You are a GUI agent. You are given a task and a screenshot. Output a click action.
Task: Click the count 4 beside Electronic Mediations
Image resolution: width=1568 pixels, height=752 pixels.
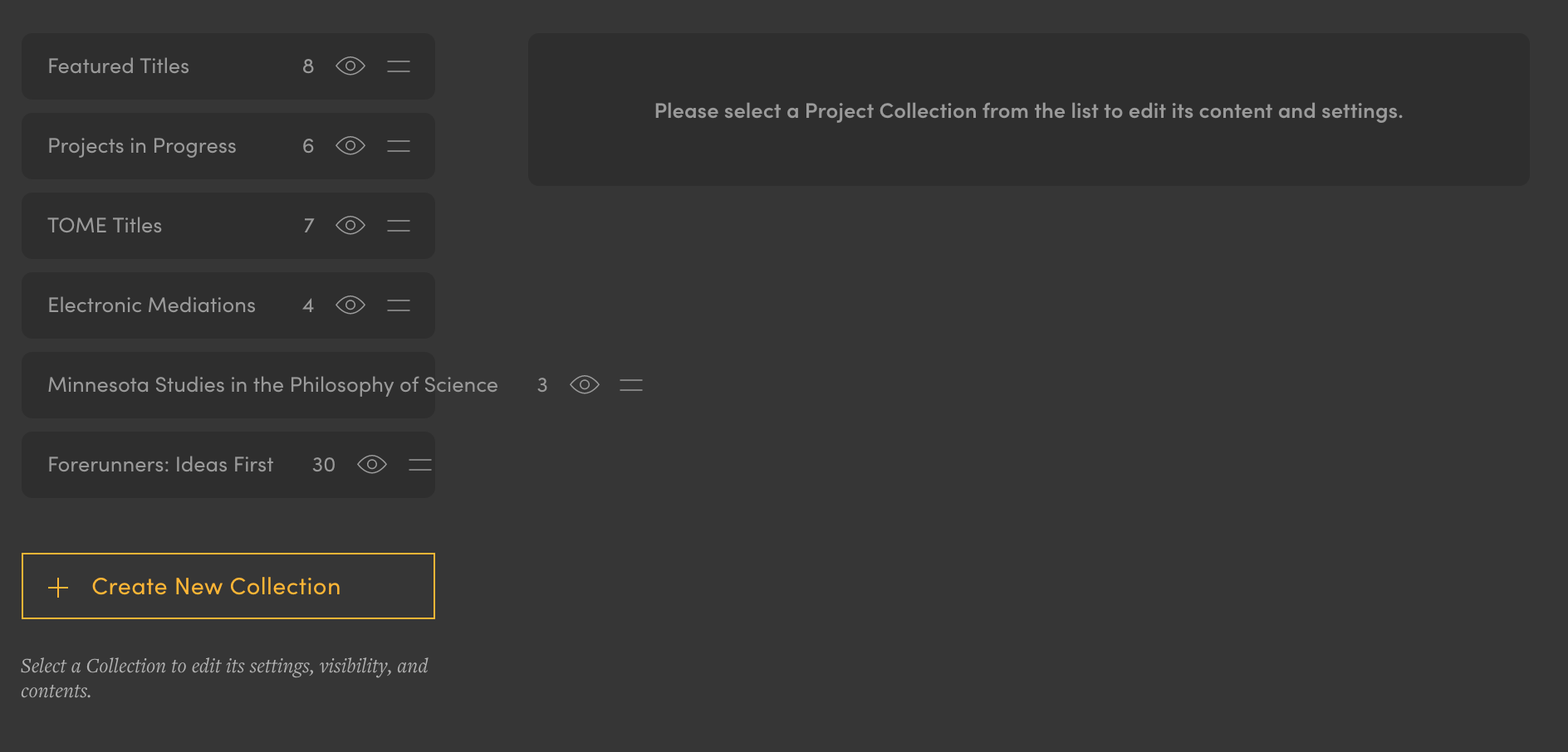pyautogui.click(x=308, y=305)
